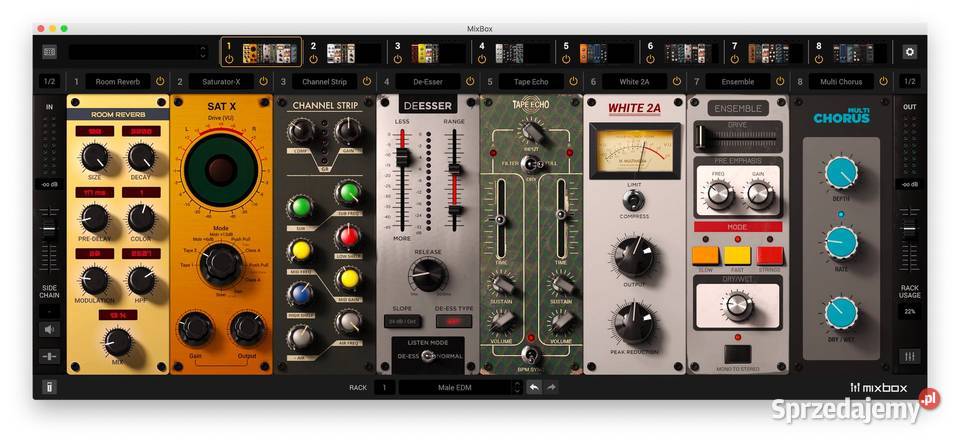This screenshot has height=443, width=960.
Task: Click the MONO TO STEREO button
Action: [x=737, y=354]
